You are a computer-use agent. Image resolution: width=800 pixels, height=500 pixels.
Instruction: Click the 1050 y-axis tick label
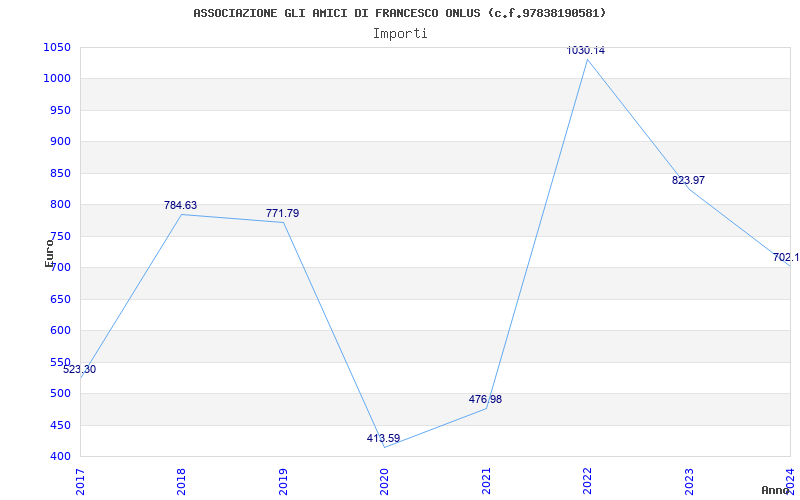click(57, 47)
